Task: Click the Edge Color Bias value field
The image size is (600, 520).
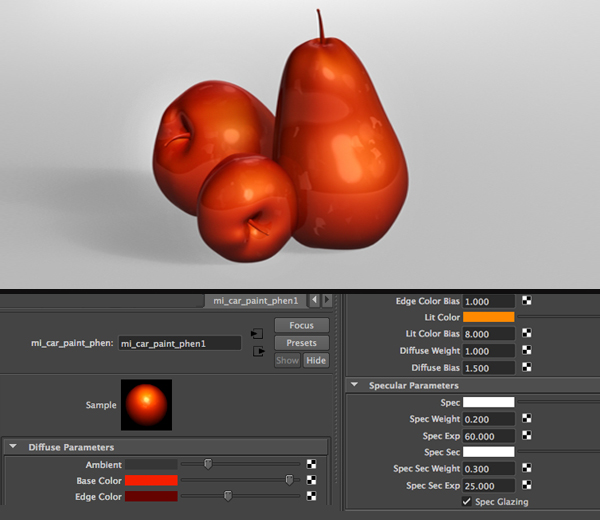Action: pyautogui.click(x=489, y=301)
